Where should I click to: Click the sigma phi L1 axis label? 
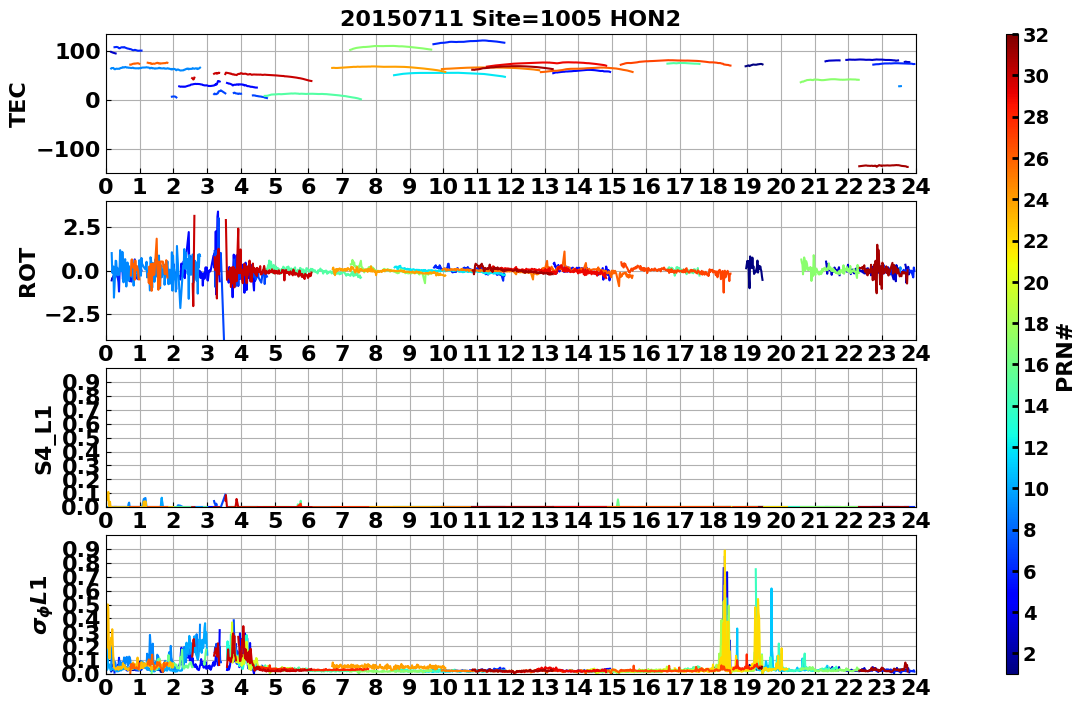click(x=42, y=605)
